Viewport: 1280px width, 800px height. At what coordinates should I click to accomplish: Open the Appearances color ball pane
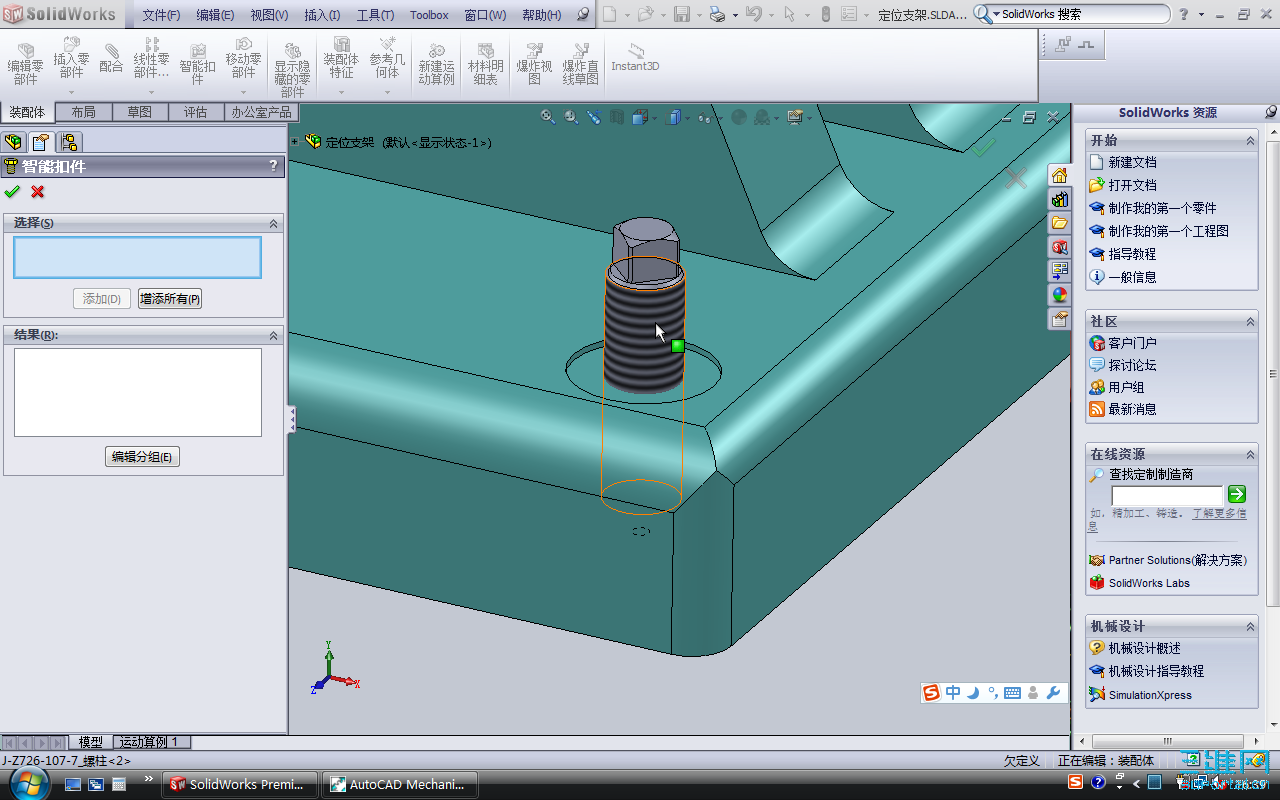[x=1059, y=295]
